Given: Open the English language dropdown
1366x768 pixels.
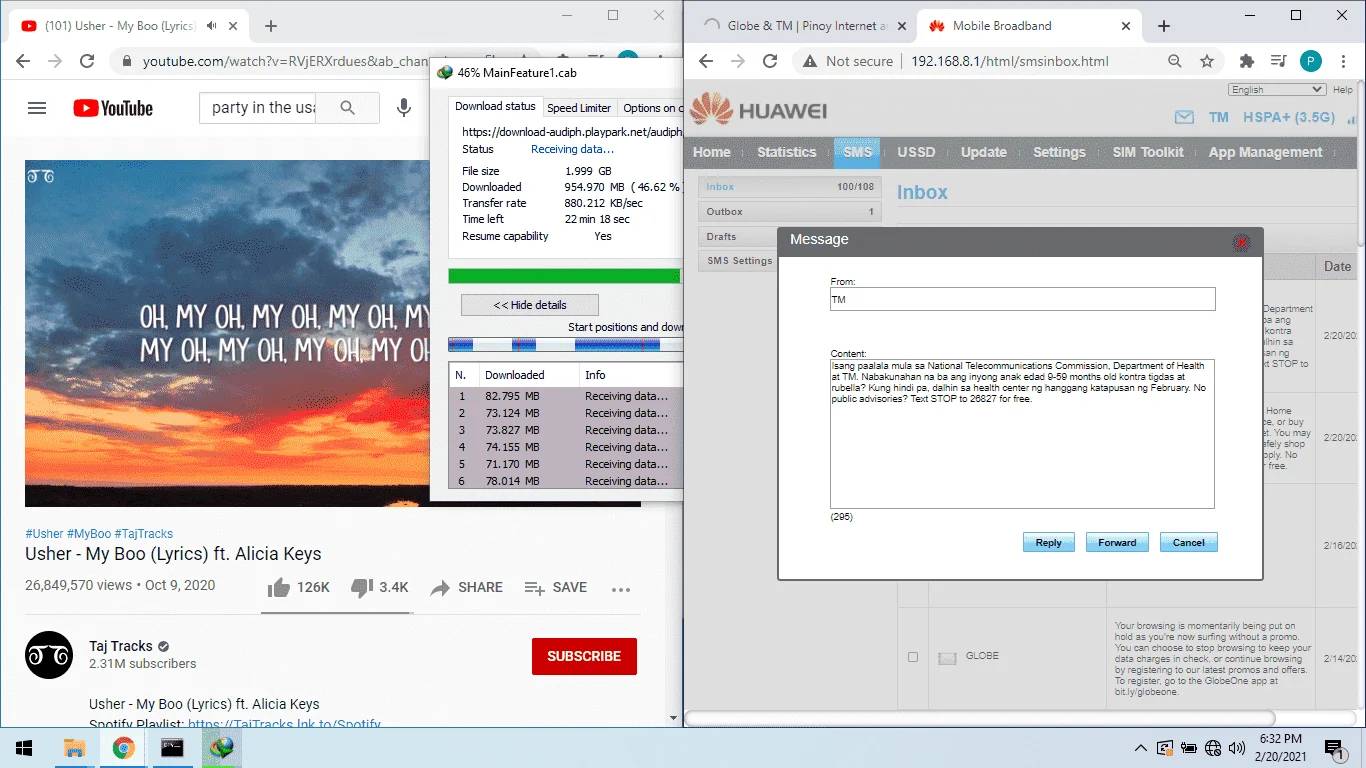Looking at the screenshot, I should pos(1277,89).
